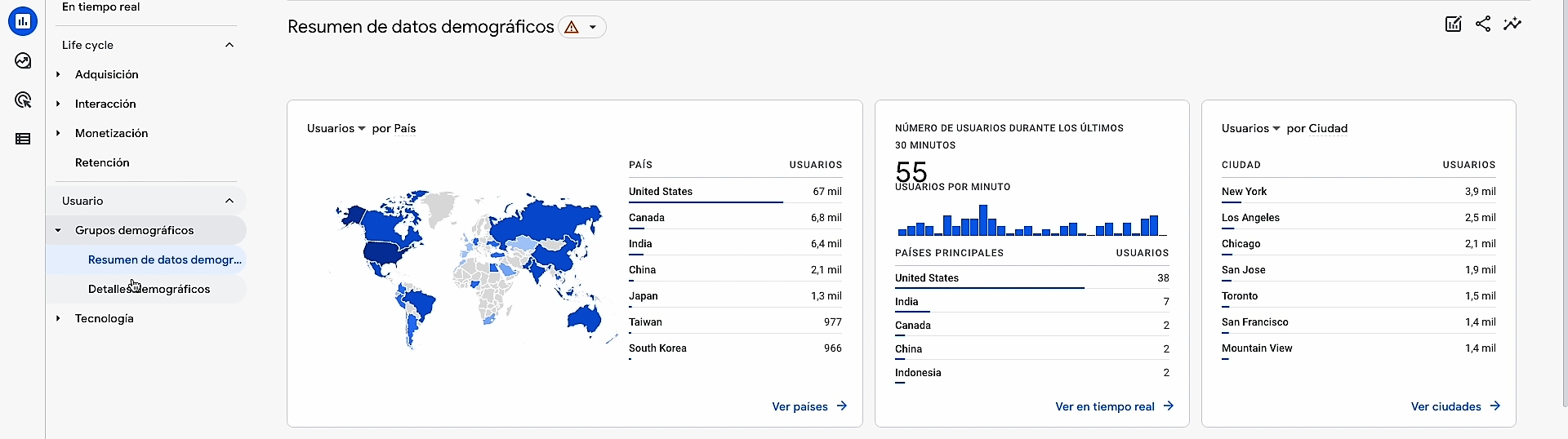Click the CIUDAD column header
The height and width of the screenshot is (439, 1568).
pos(1241,165)
